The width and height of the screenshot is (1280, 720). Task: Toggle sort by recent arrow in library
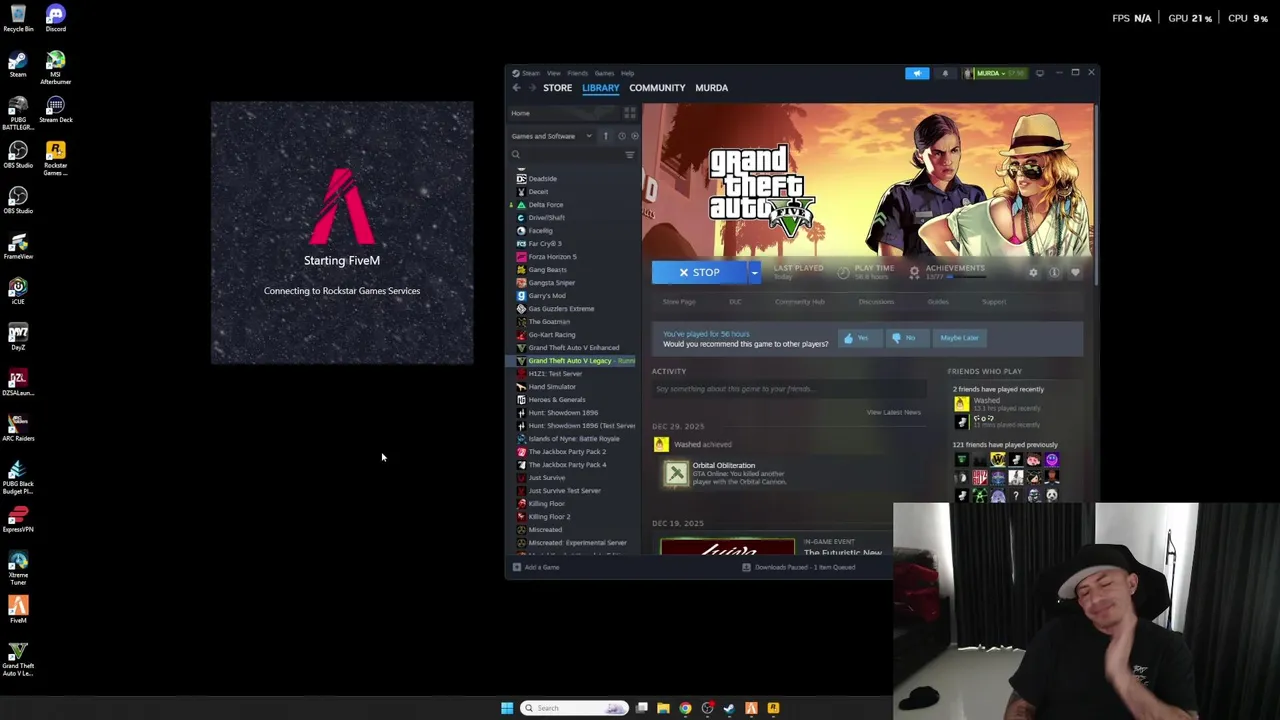(605, 136)
